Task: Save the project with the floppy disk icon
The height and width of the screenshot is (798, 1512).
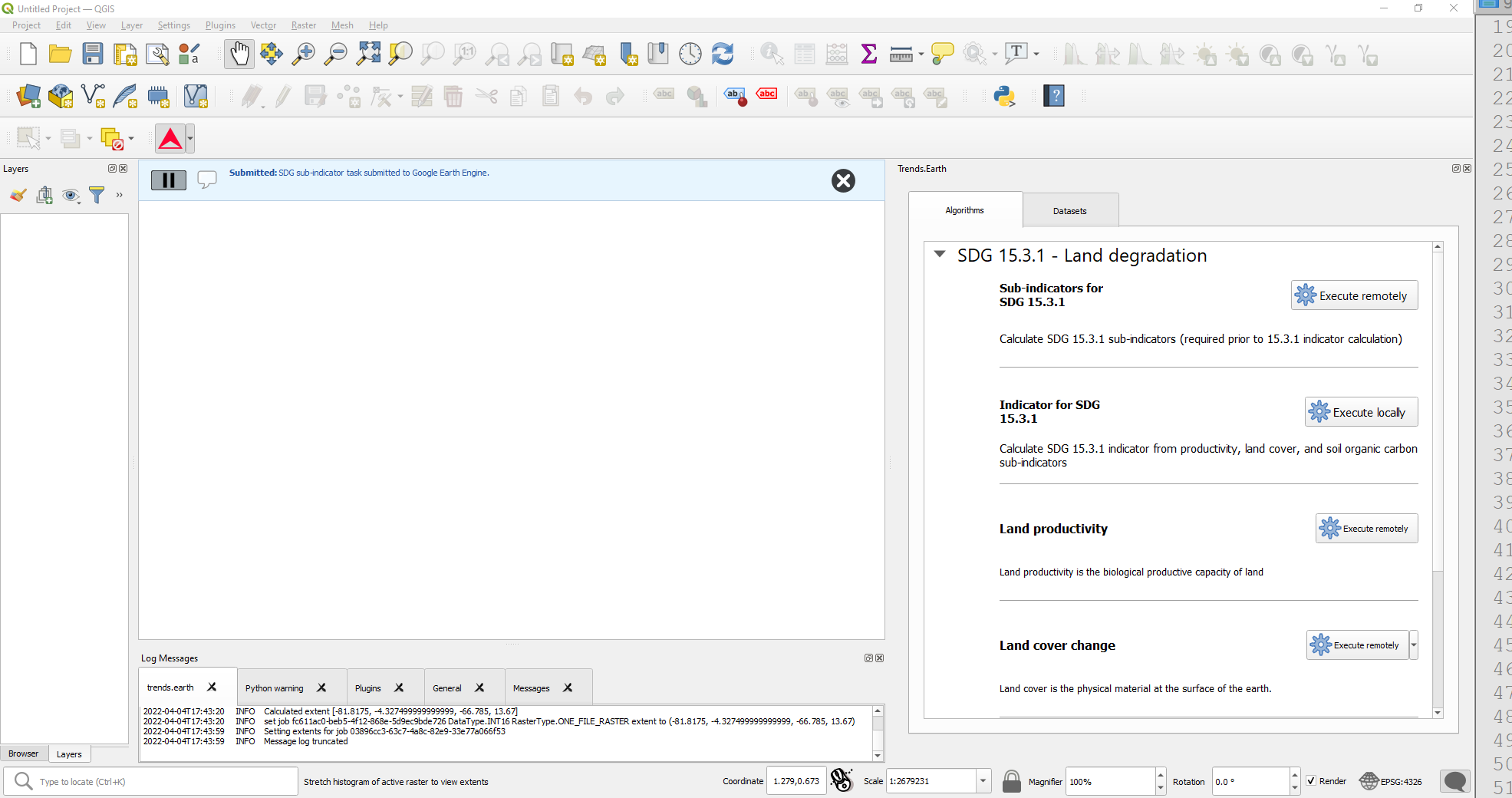Action: click(x=93, y=54)
